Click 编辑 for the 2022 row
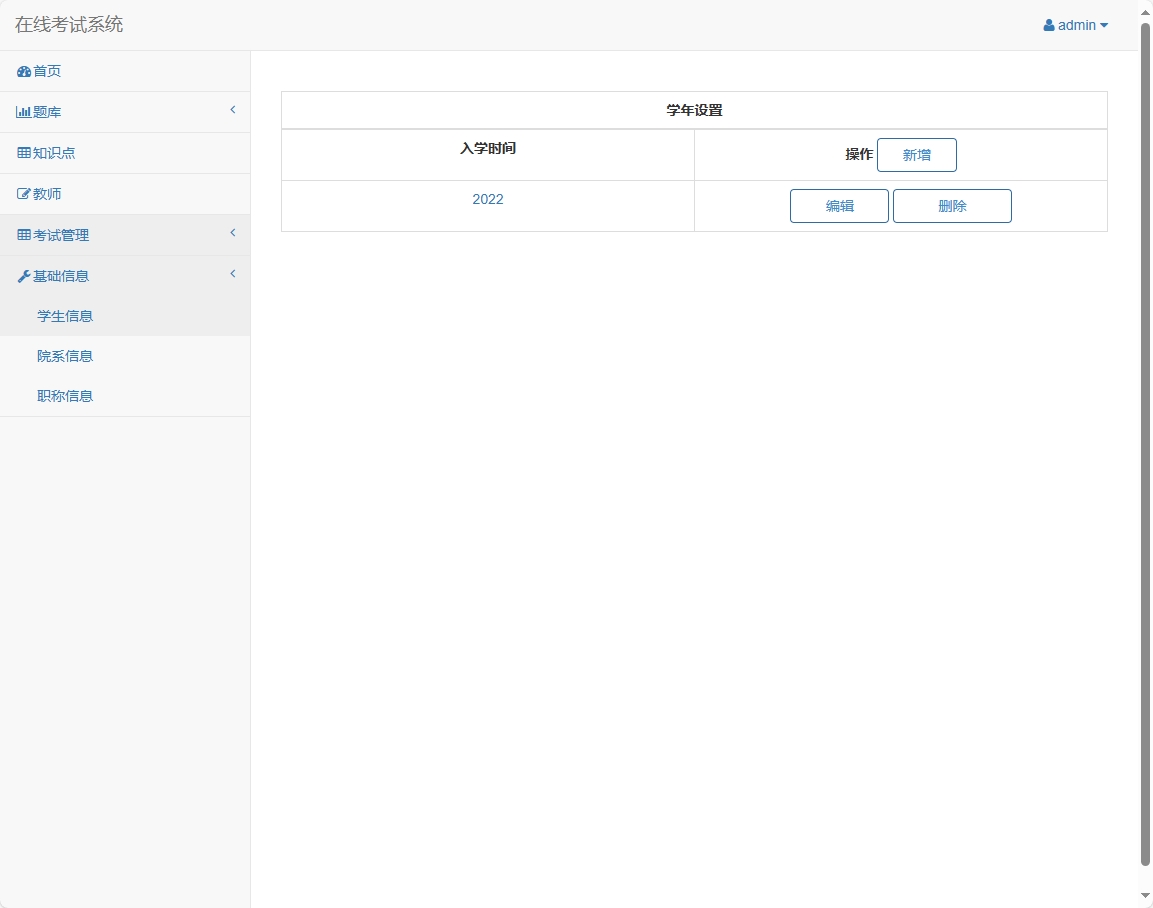 click(839, 206)
